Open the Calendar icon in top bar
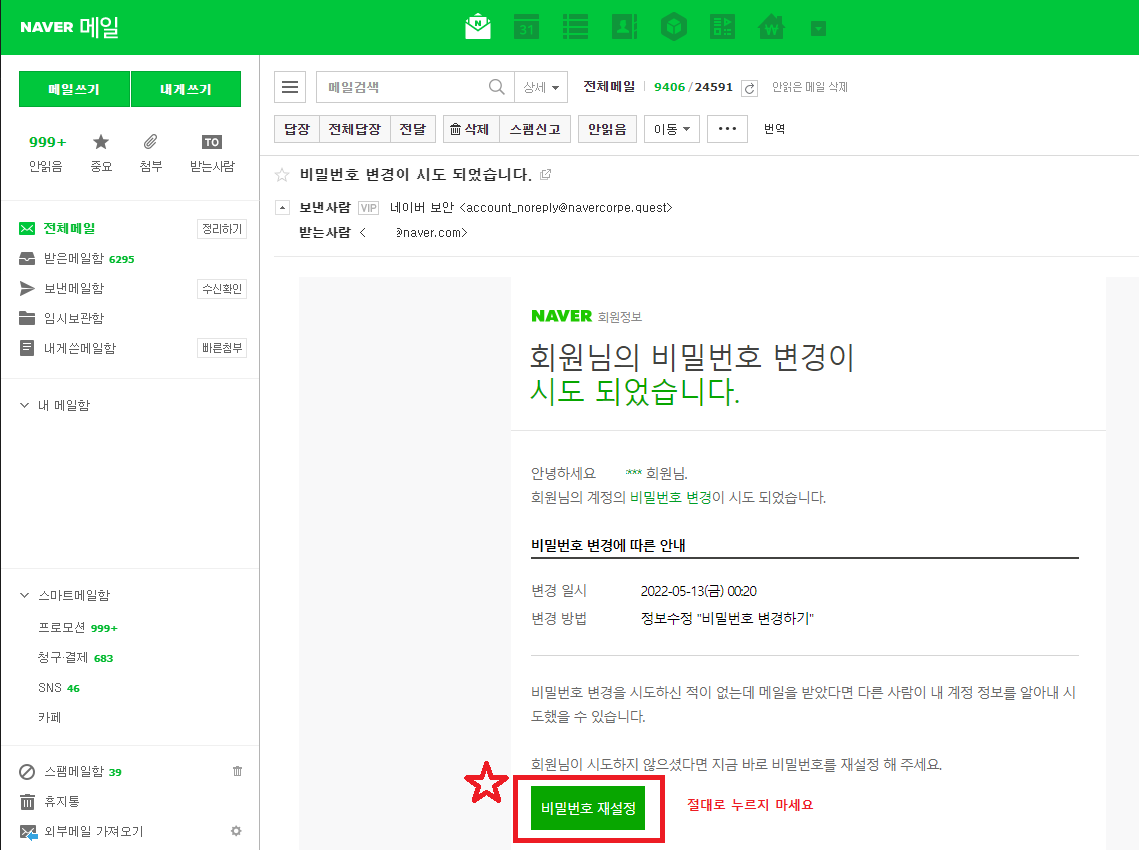Viewport: 1139px width, 850px height. tap(526, 27)
